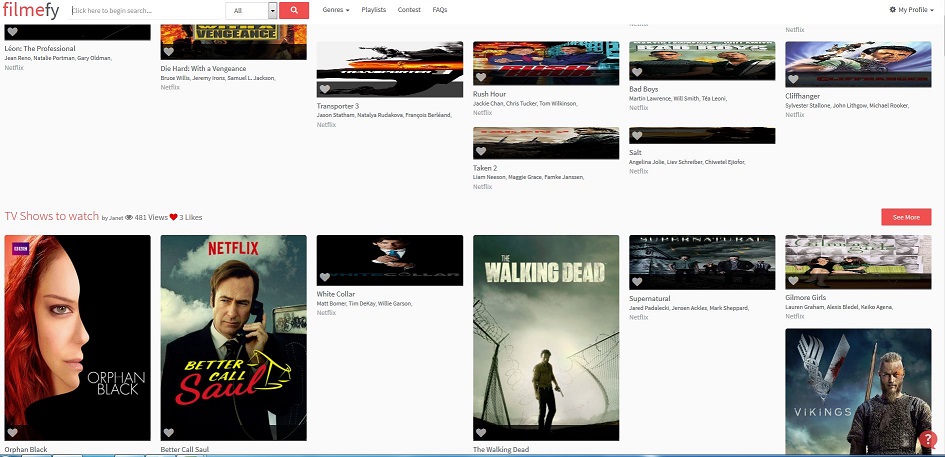Like The Walking Dead with heart icon
This screenshot has width=945, height=457.
click(481, 432)
